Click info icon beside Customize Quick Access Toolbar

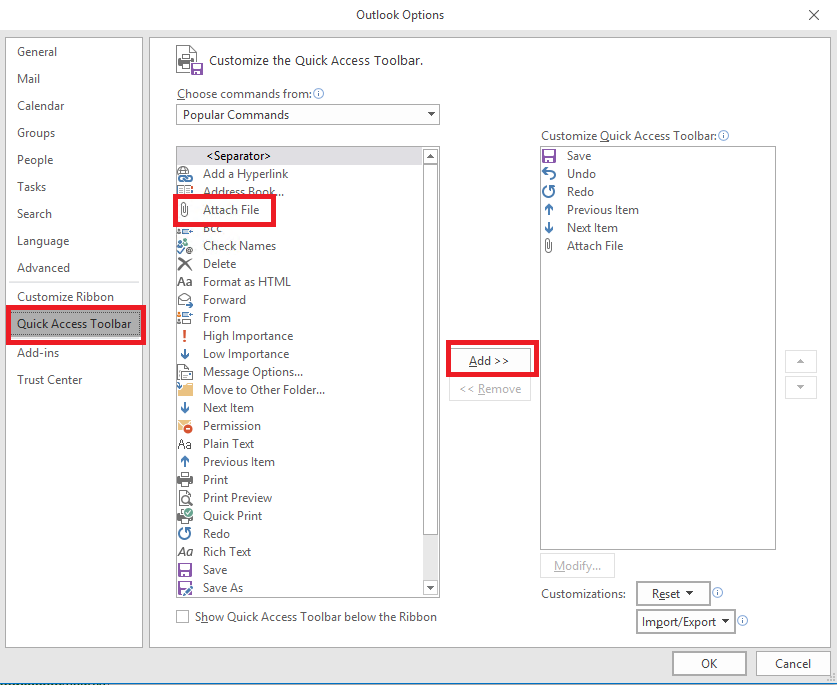723,136
